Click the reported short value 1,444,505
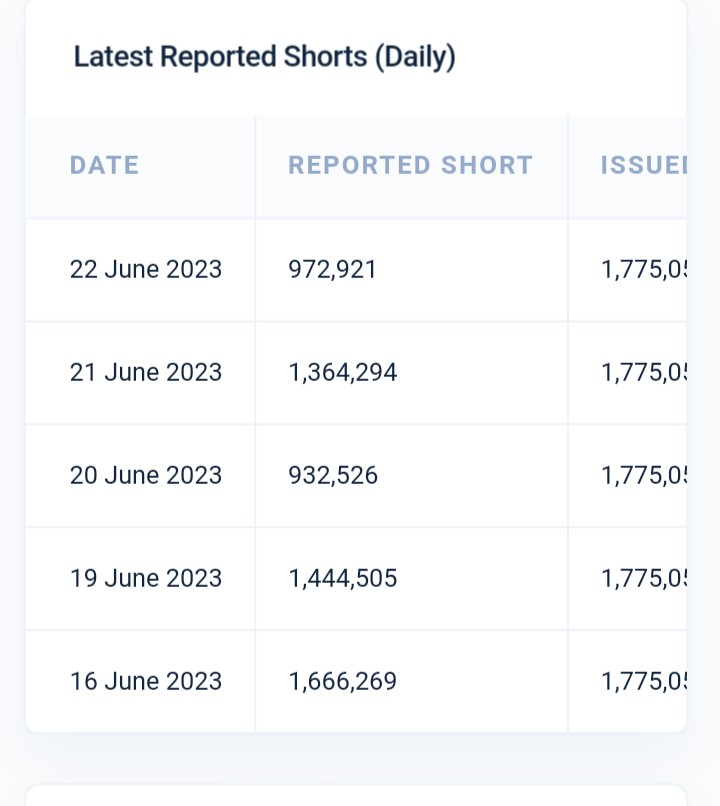 click(343, 579)
